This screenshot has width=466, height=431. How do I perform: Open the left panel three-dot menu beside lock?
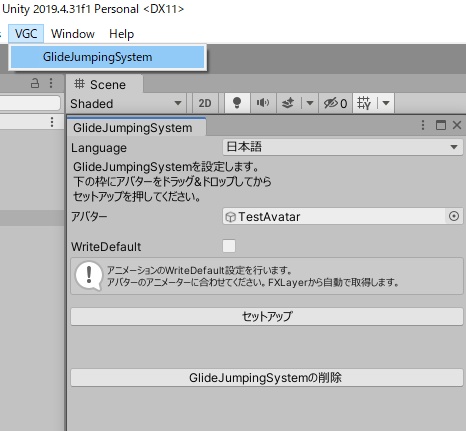coord(51,83)
